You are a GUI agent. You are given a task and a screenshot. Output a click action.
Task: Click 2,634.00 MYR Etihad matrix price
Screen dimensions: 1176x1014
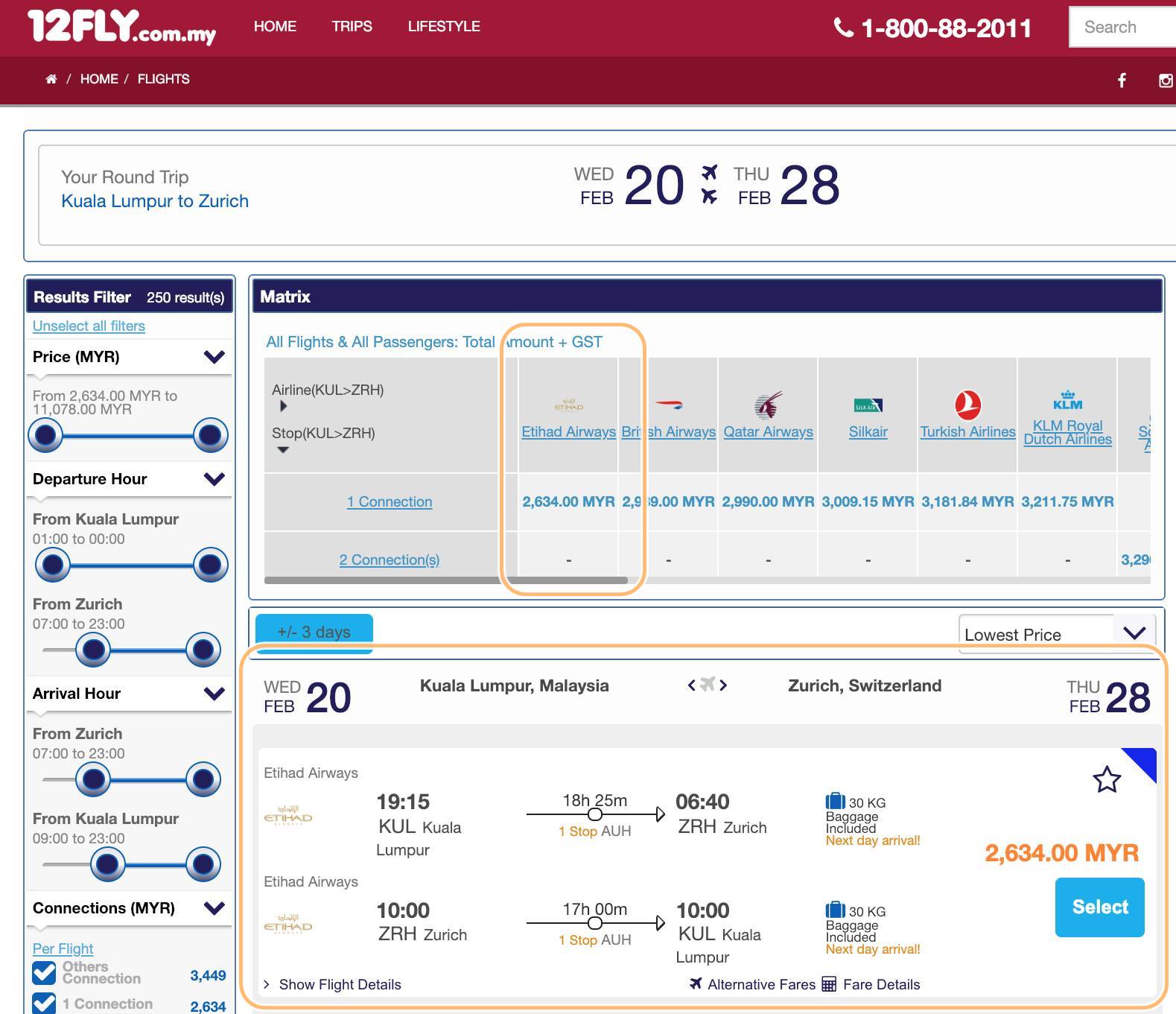568,501
